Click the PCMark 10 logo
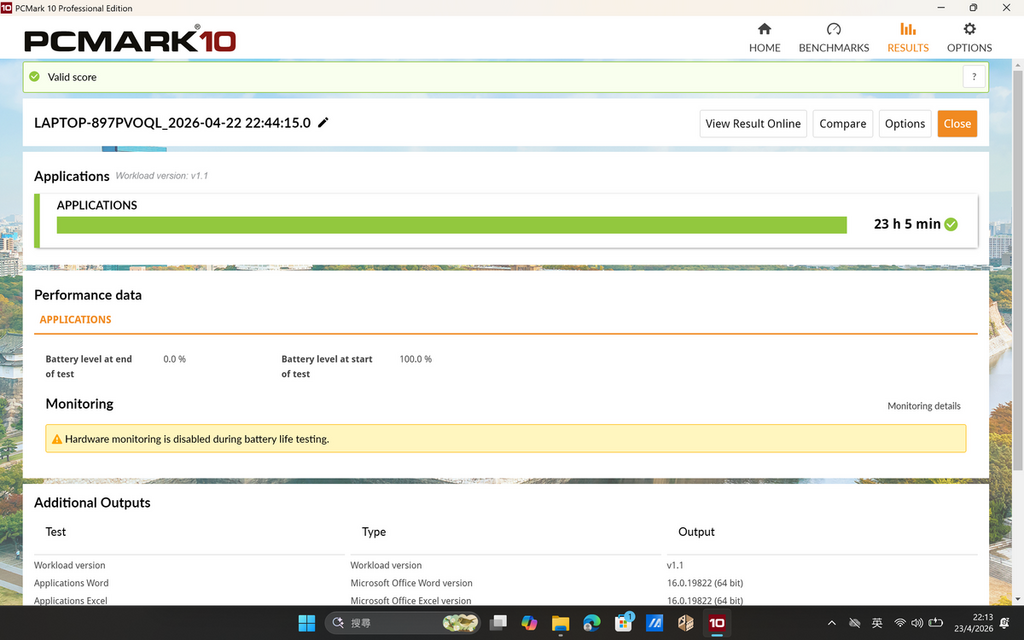 point(130,40)
